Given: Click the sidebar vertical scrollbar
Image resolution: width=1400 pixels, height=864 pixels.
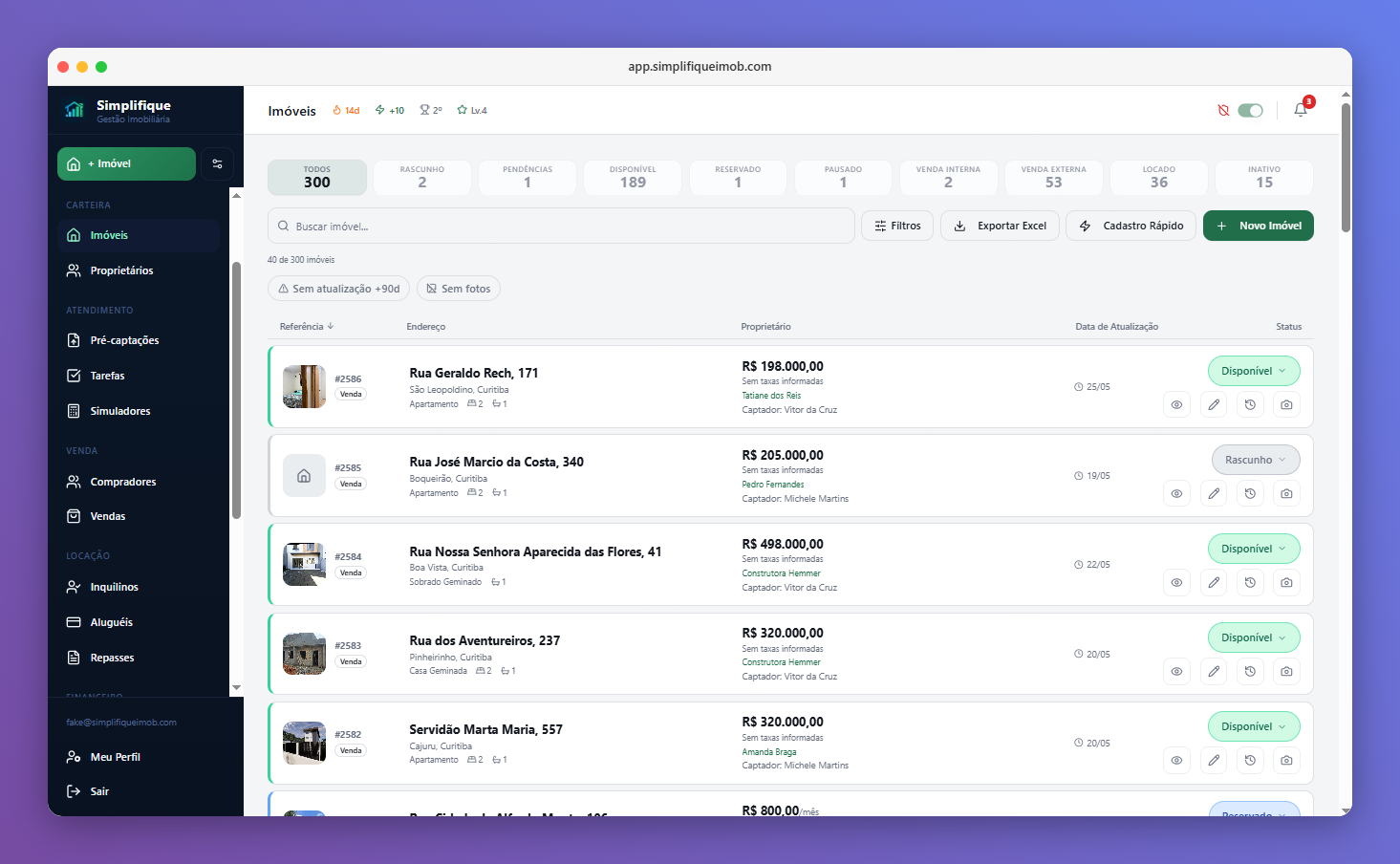Looking at the screenshot, I should (x=236, y=390).
